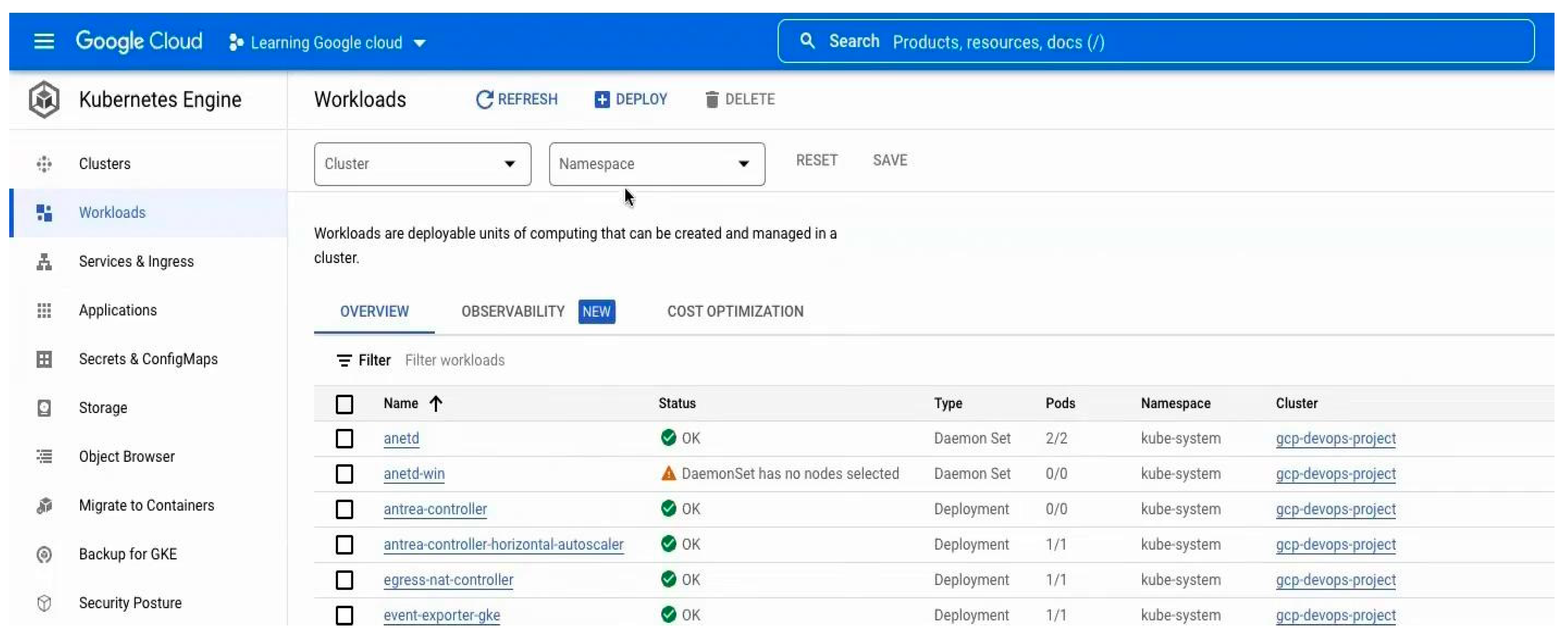This screenshot has width=1568, height=640.
Task: Click the Refresh workloads icon
Action: pyautogui.click(x=484, y=99)
